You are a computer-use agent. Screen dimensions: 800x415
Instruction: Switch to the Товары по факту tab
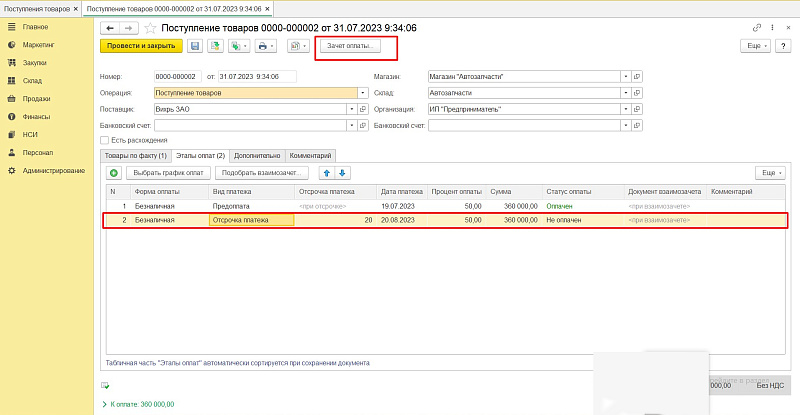(x=135, y=156)
